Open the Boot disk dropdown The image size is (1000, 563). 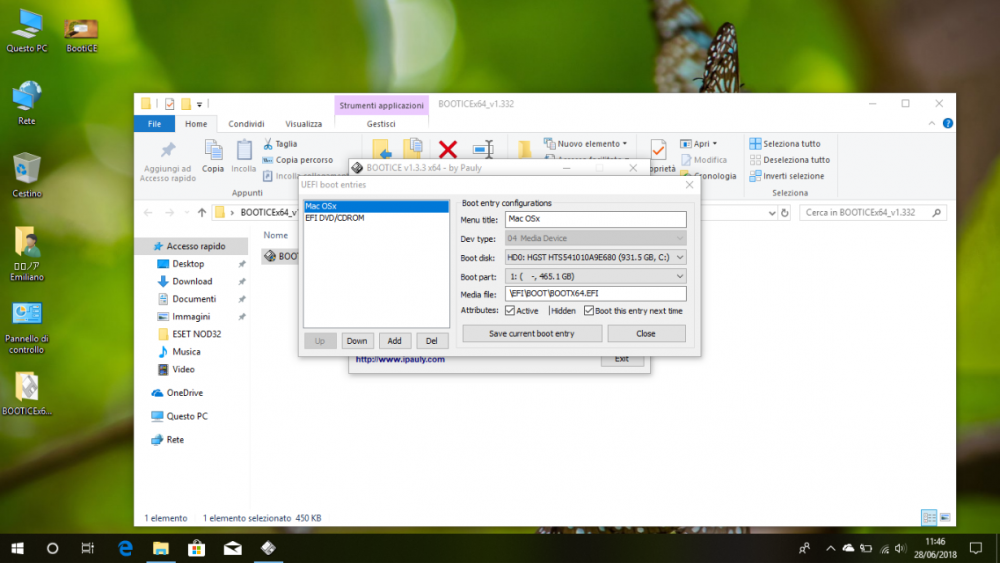pos(680,258)
